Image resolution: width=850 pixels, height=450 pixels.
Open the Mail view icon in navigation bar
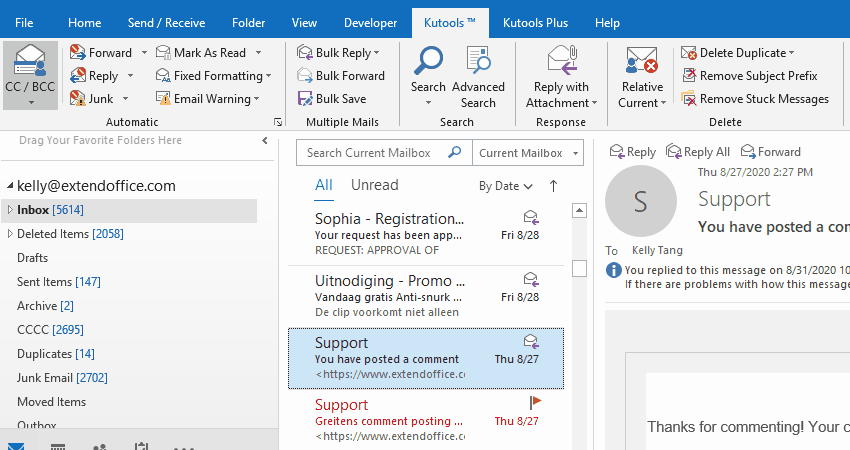16,446
